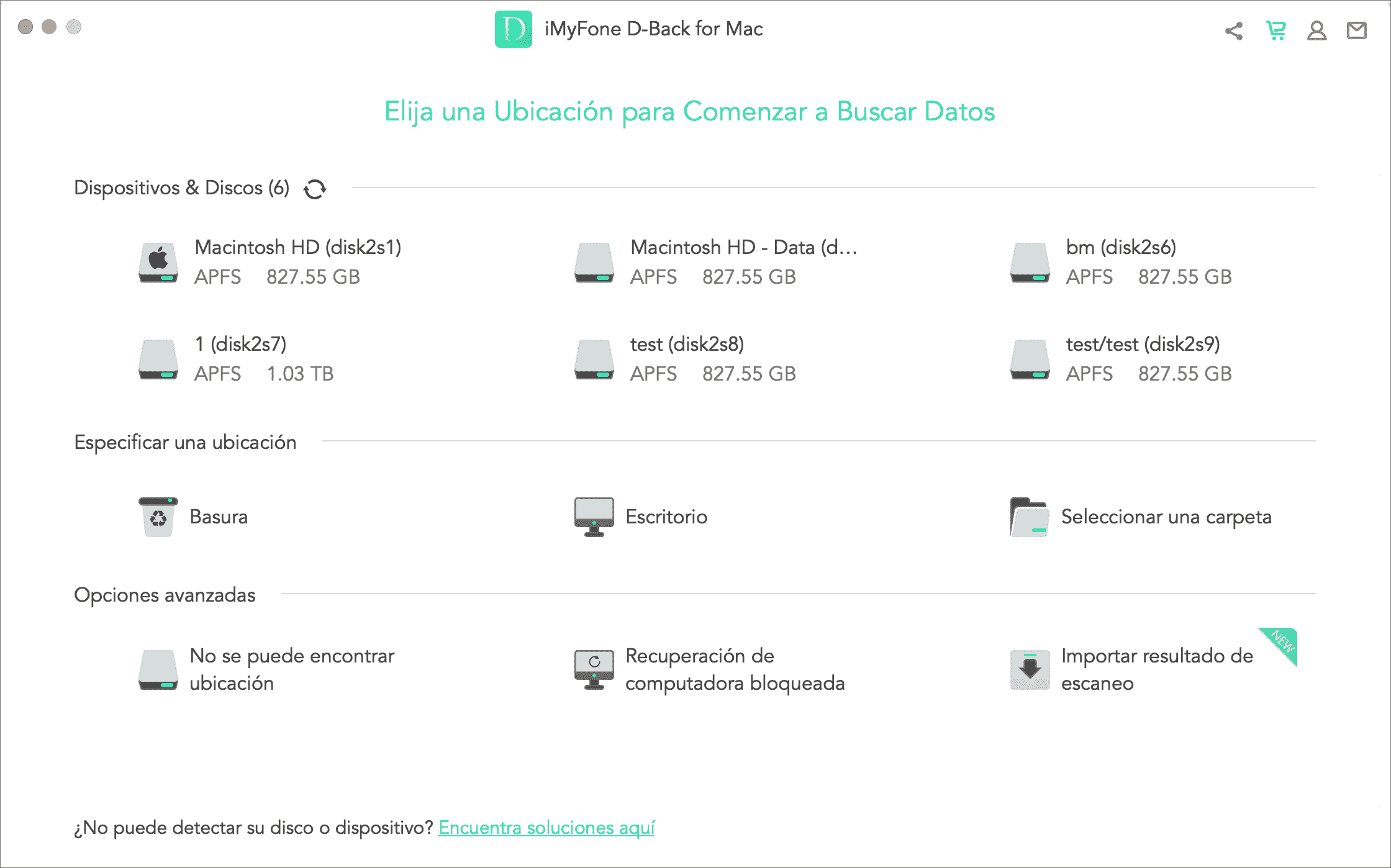Click the NEW badge ribbon
1391x868 pixels.
[1283, 642]
